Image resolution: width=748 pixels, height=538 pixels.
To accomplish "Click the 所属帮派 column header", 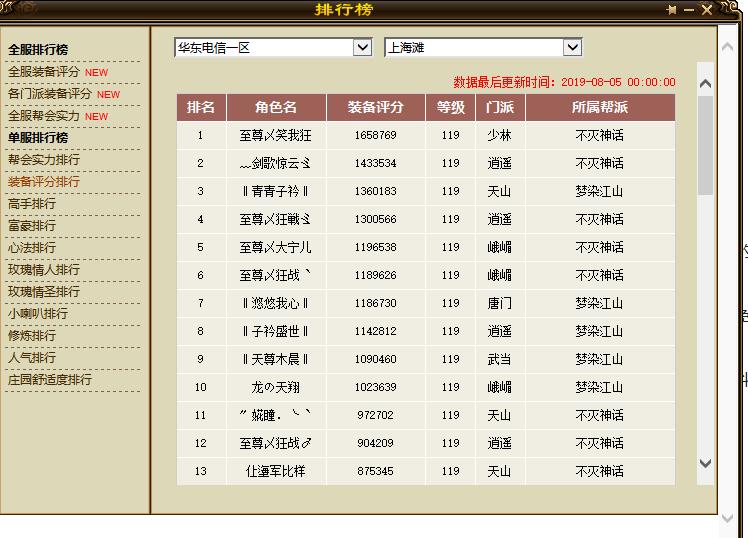I will click(600, 107).
